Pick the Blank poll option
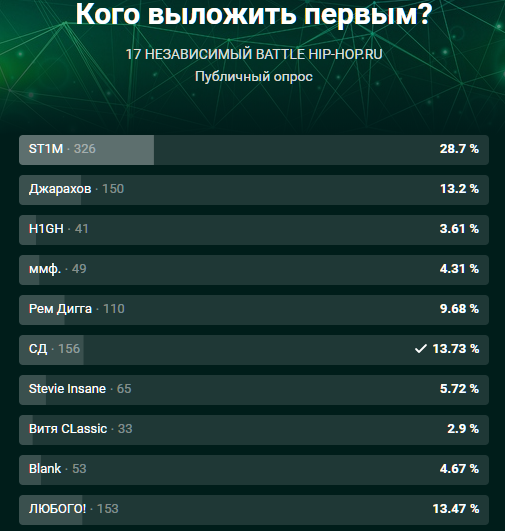The image size is (505, 531). (254, 470)
